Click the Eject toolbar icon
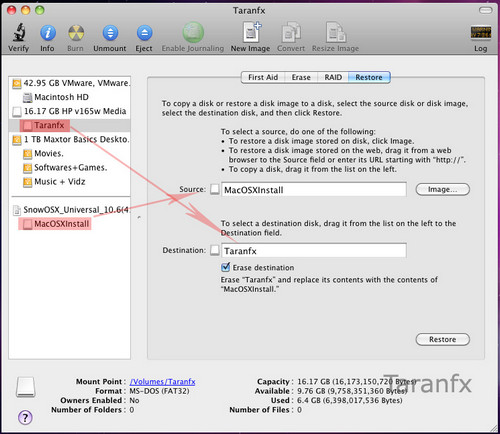 tap(144, 33)
